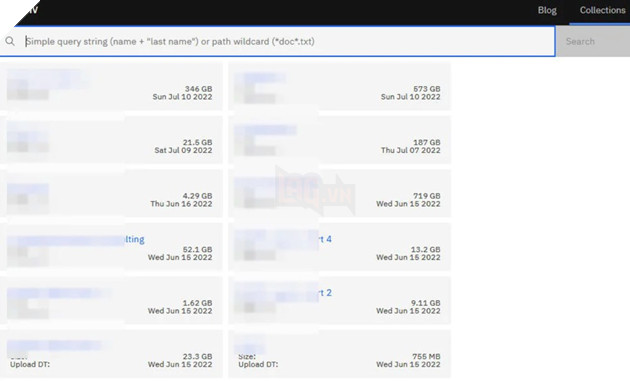Click the grey Search button
630x381 pixels.
tap(593, 41)
